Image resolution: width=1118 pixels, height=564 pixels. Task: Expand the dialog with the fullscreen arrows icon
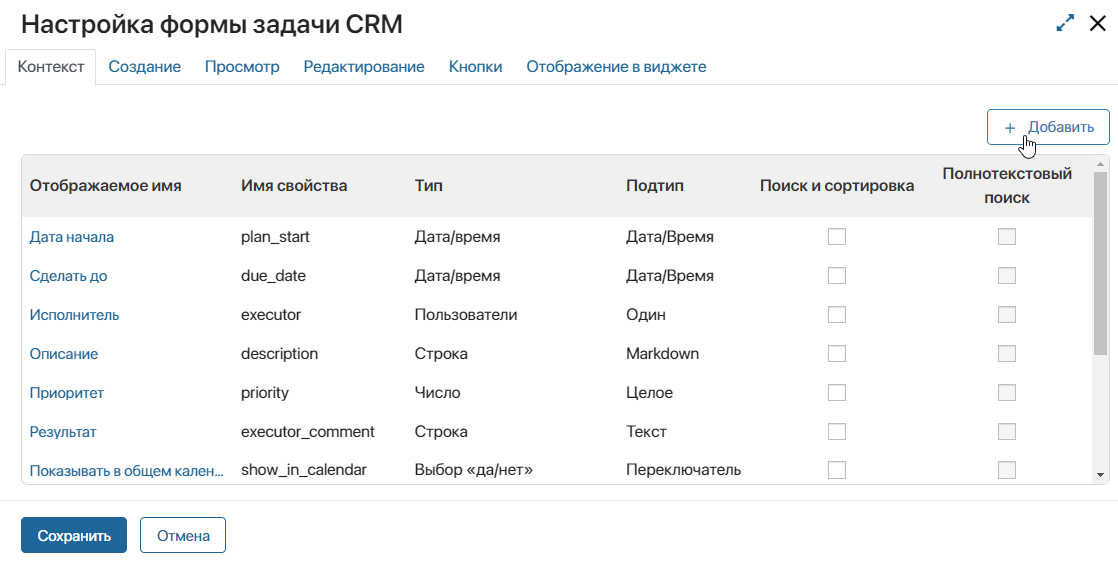coord(1065,24)
